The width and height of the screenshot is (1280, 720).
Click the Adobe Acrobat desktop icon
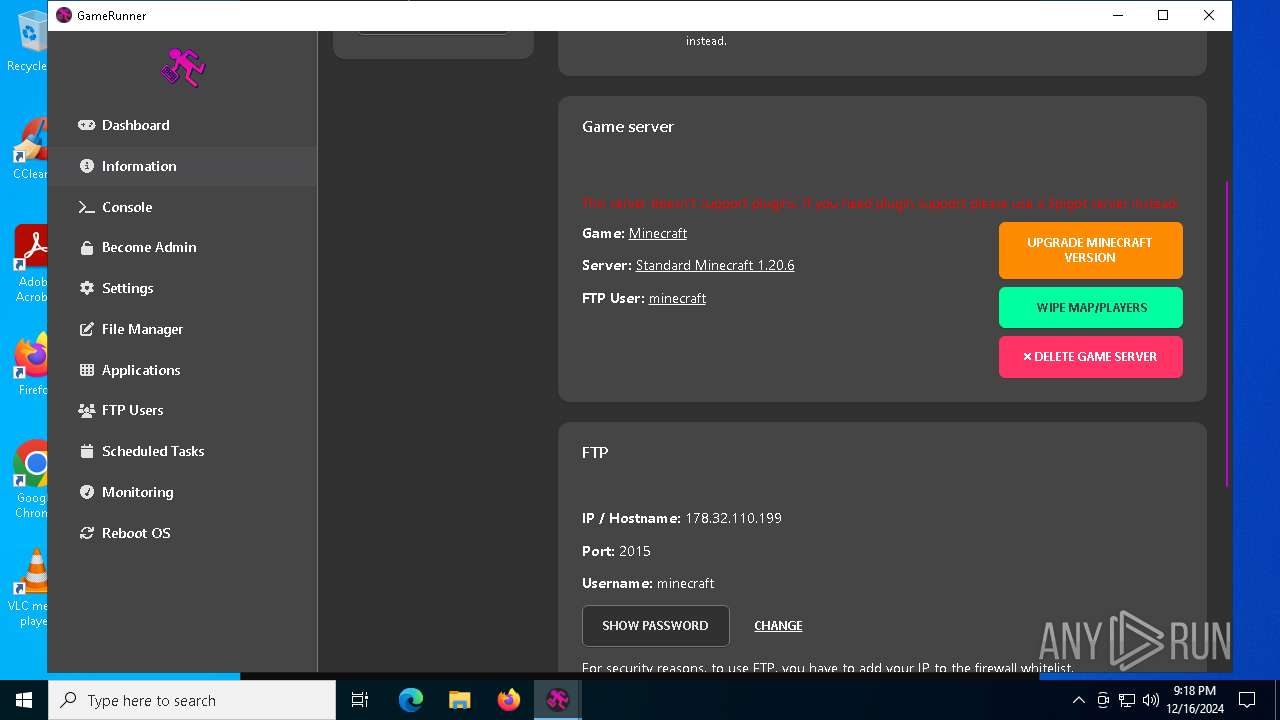[x=30, y=264]
